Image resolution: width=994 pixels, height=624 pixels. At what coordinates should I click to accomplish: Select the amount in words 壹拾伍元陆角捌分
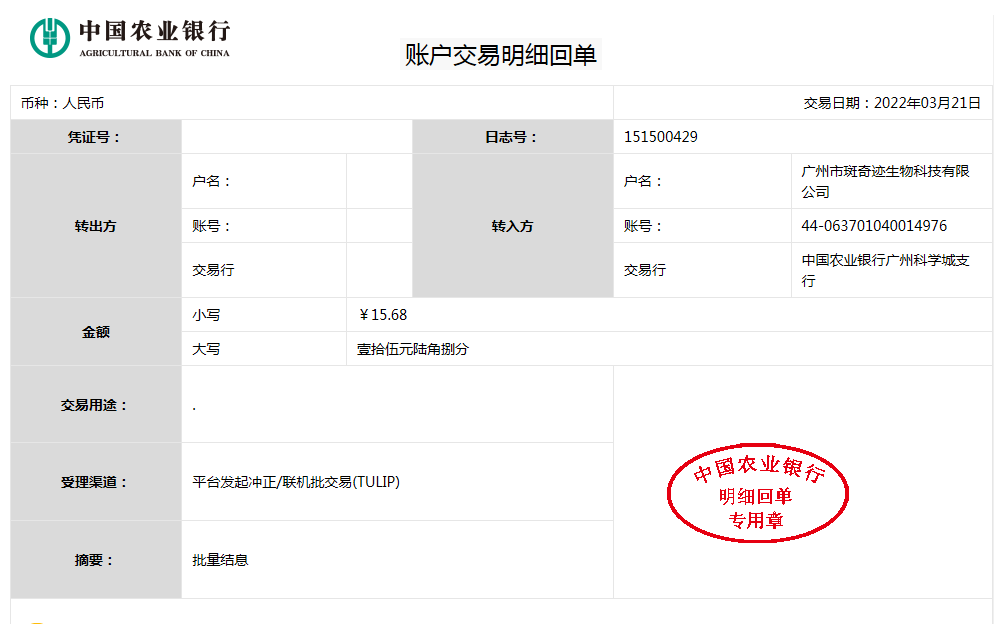(413, 349)
